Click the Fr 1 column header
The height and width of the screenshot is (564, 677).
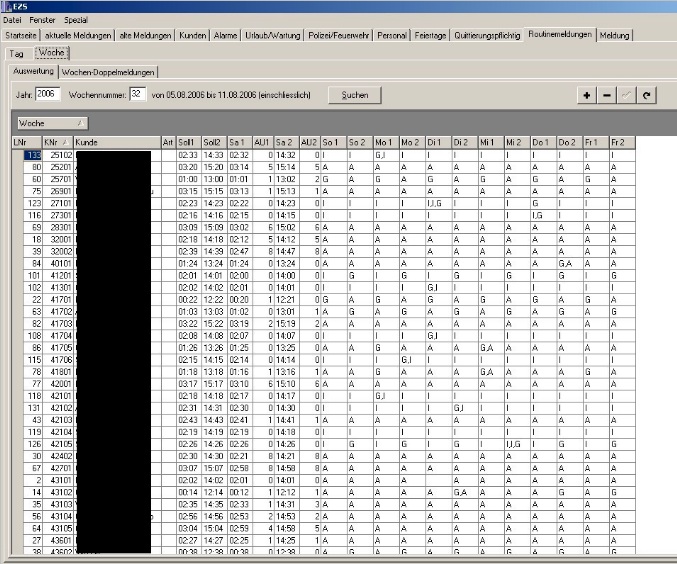coord(596,143)
